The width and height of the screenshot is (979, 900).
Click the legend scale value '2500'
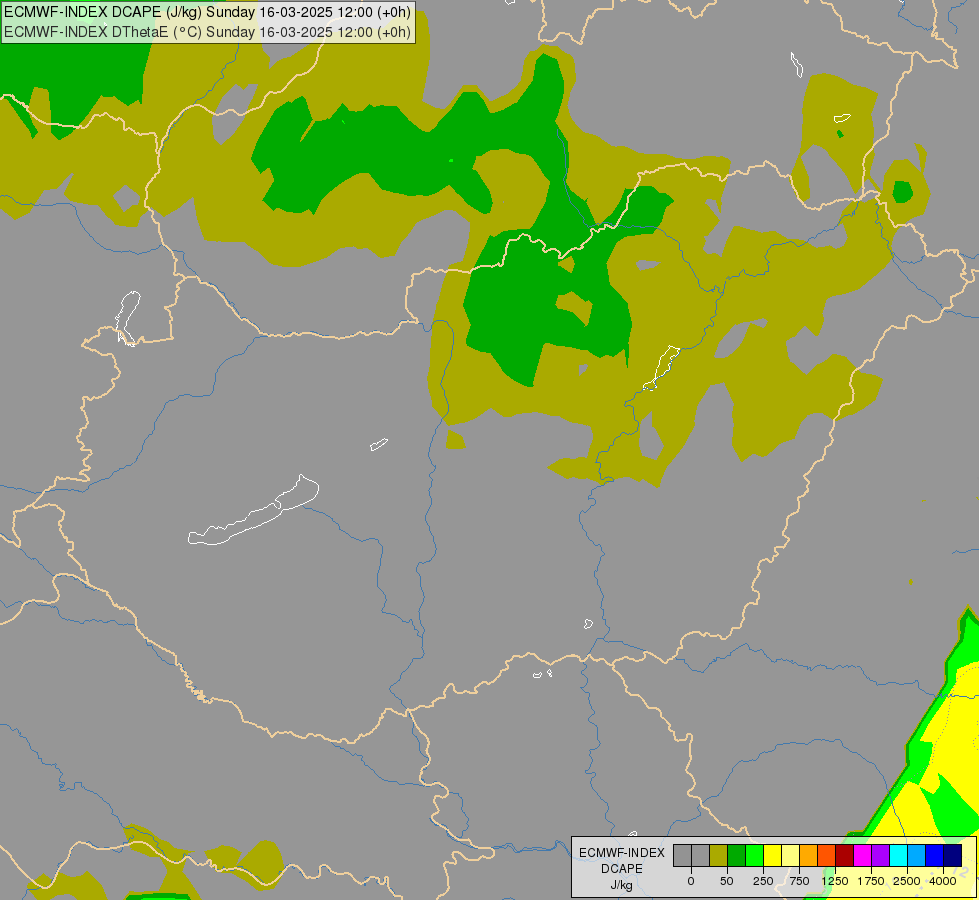(x=907, y=881)
